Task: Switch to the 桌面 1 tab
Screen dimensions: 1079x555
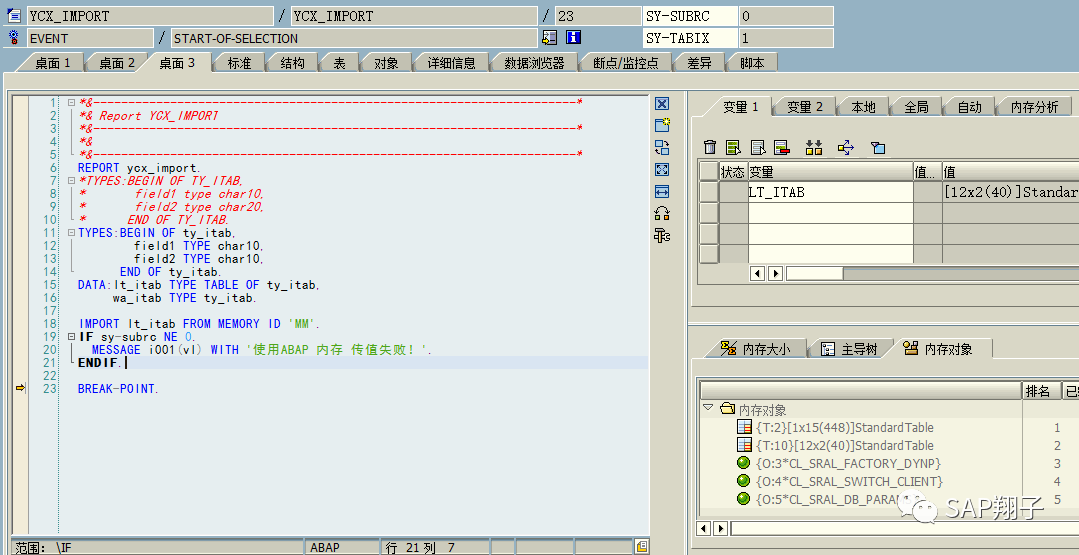Action: [52, 63]
